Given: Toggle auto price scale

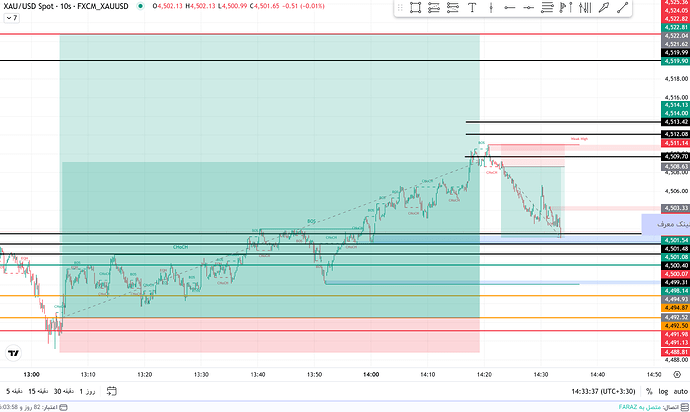Looking at the screenshot, I should [x=680, y=391].
